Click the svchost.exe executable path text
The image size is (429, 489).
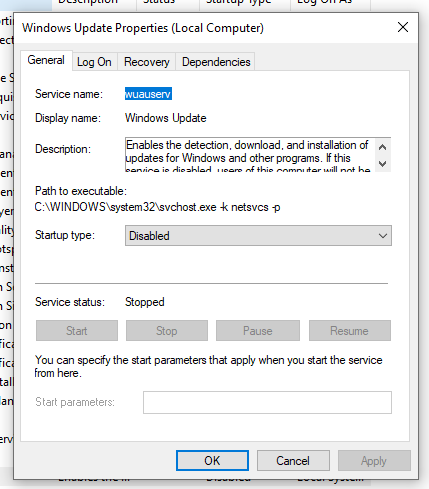click(x=157, y=207)
